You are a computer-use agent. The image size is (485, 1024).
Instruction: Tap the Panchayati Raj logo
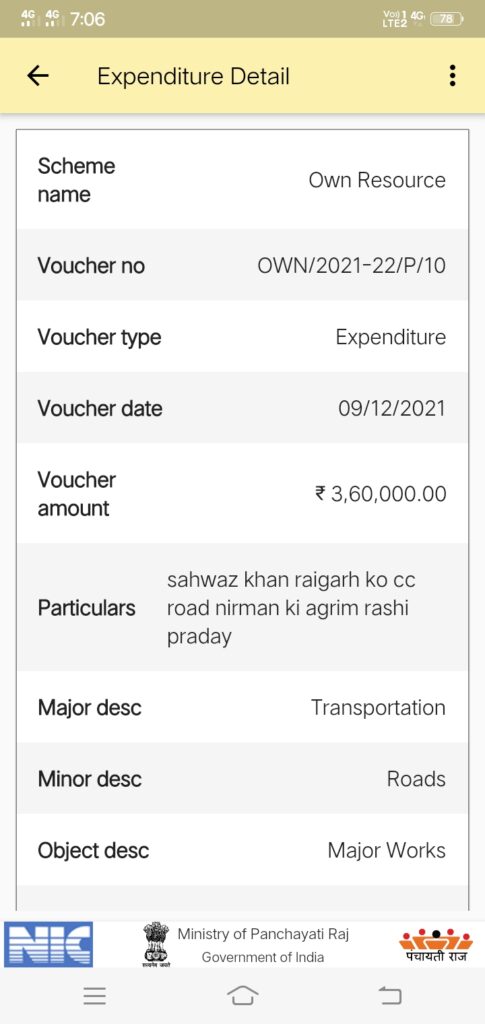click(x=435, y=945)
